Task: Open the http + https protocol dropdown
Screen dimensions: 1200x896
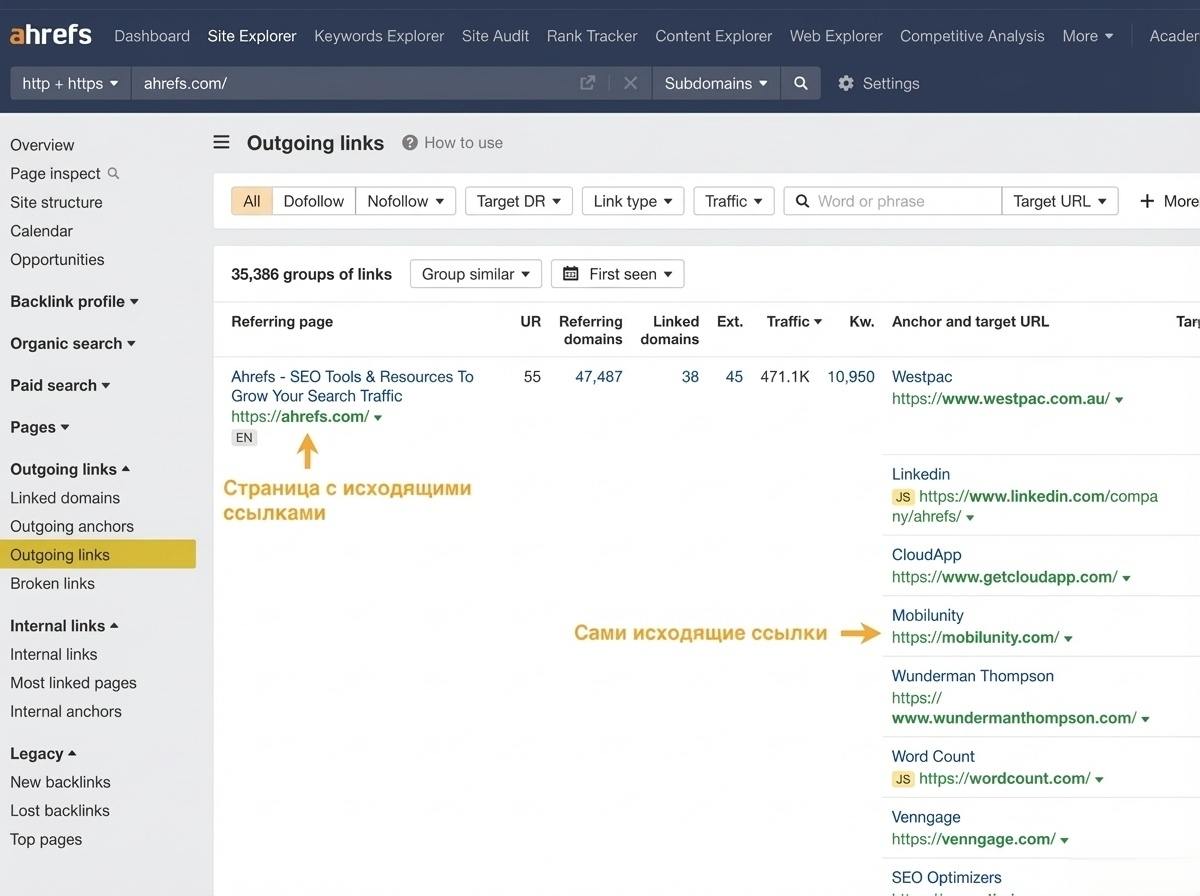Action: [x=70, y=84]
